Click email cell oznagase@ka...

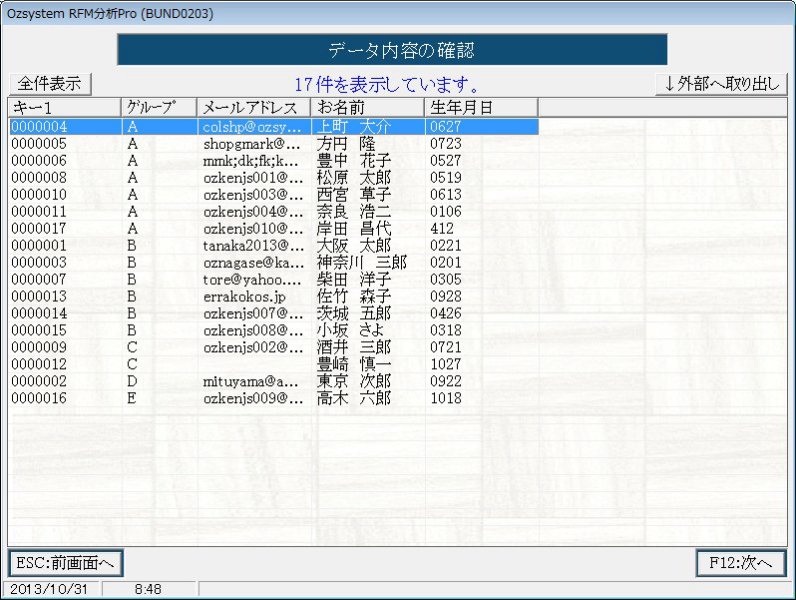(x=253, y=262)
